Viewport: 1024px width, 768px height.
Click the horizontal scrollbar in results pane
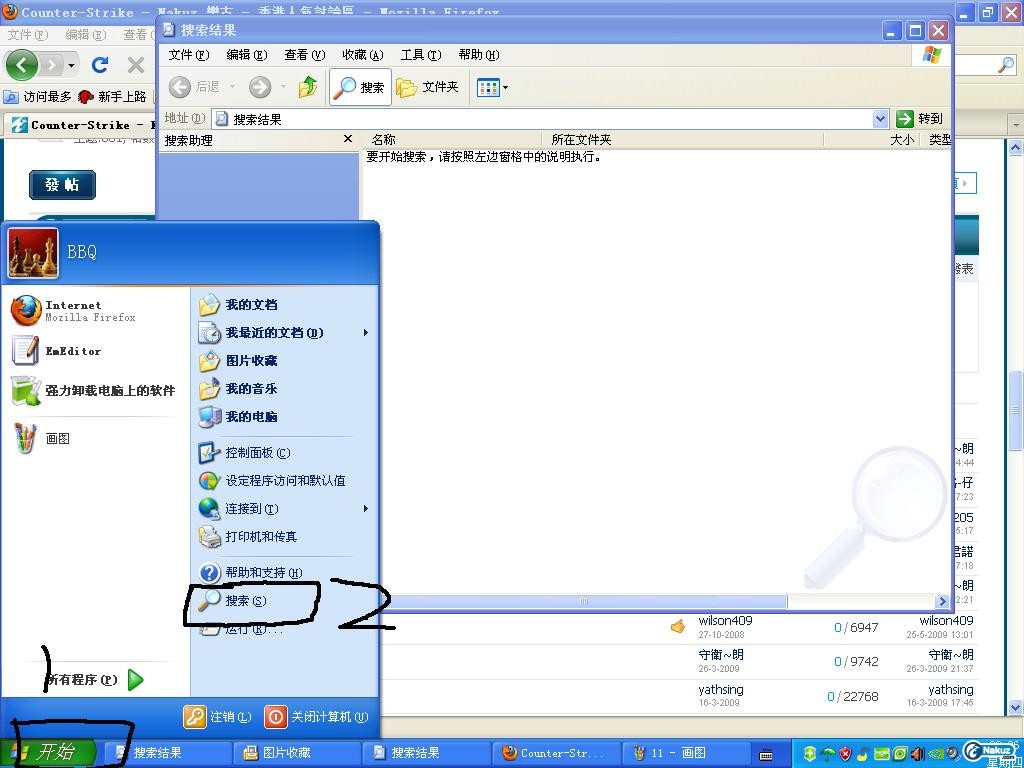pos(584,601)
